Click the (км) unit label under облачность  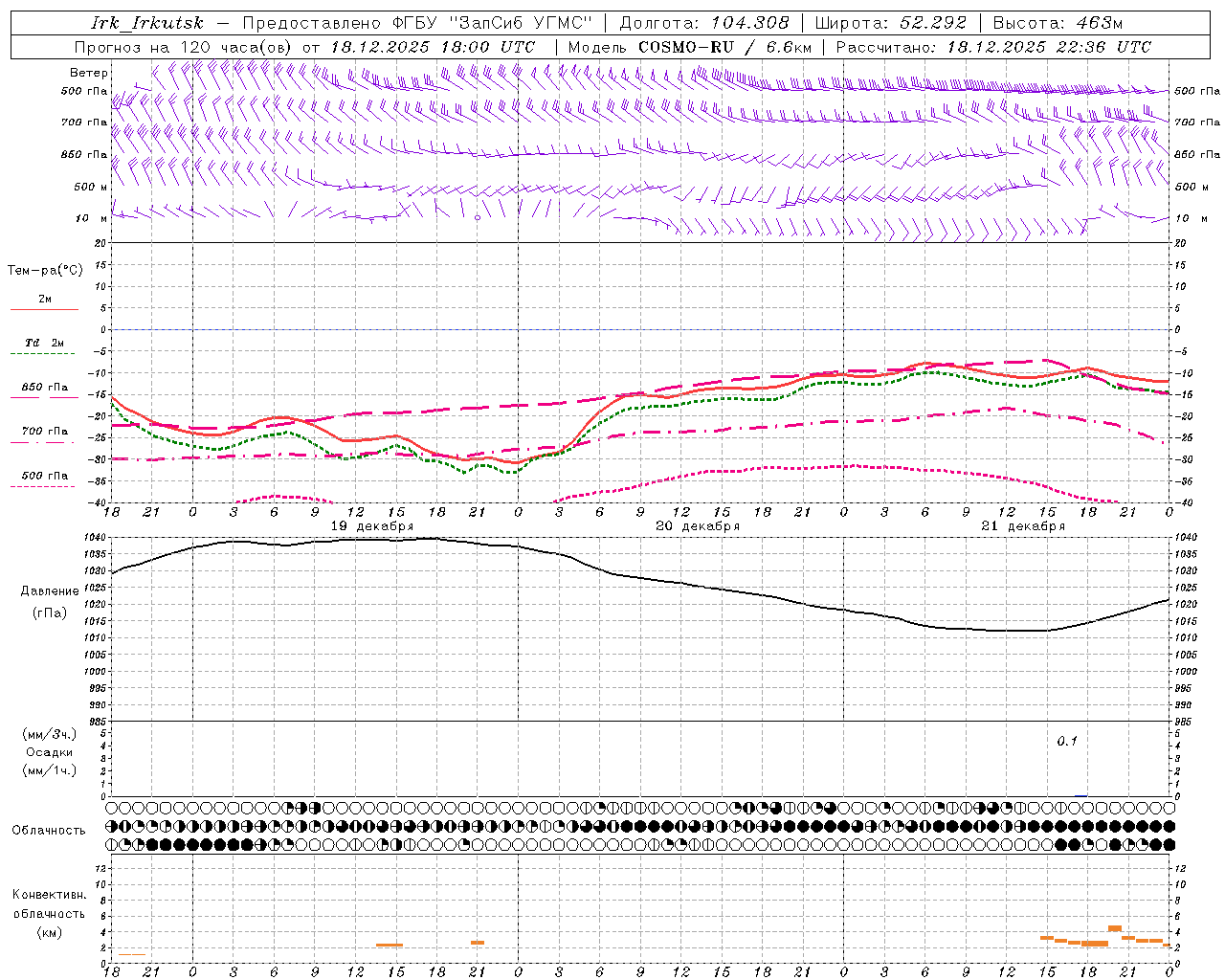(49, 932)
